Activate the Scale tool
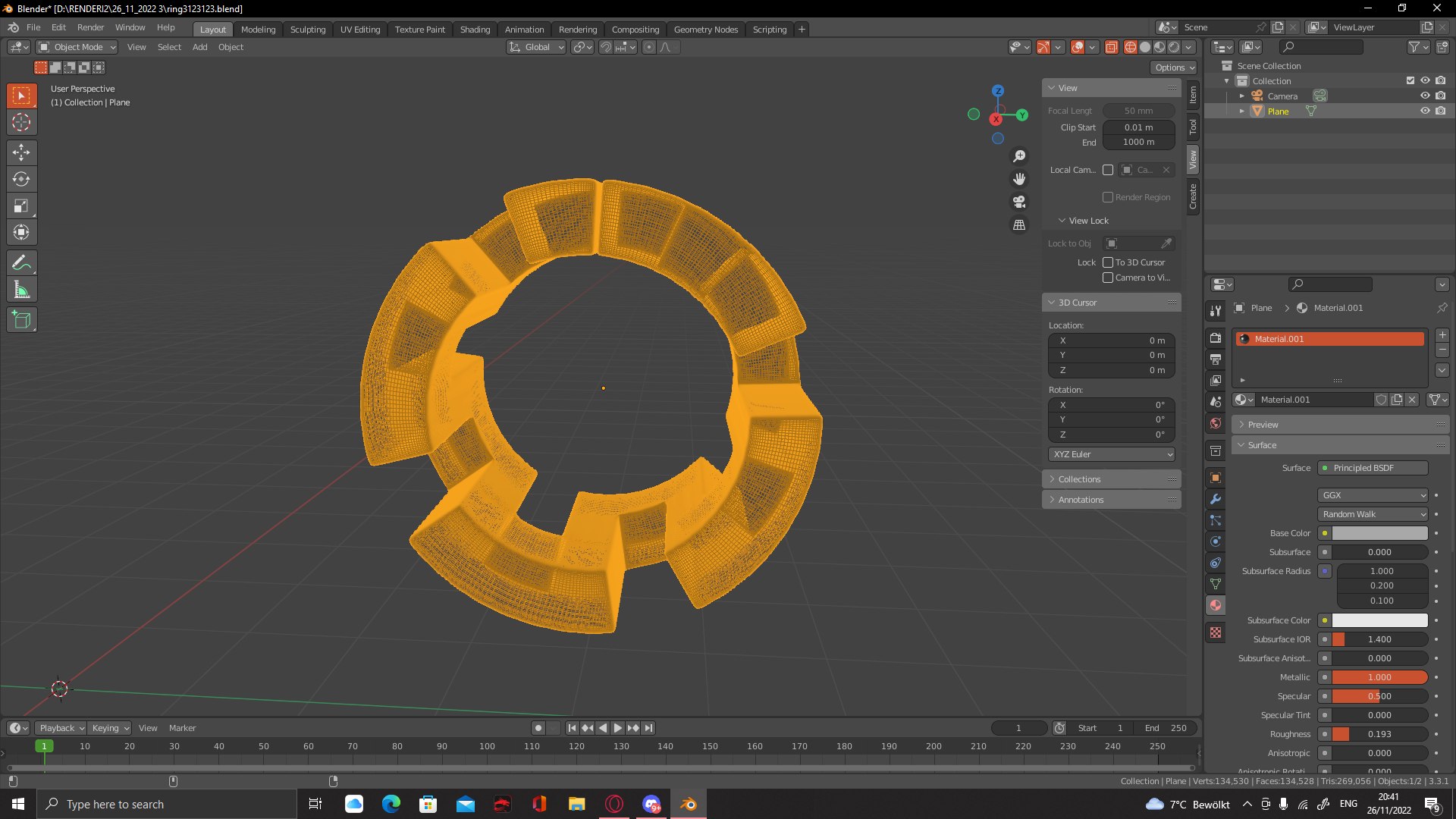This screenshot has height=819, width=1456. (21, 206)
